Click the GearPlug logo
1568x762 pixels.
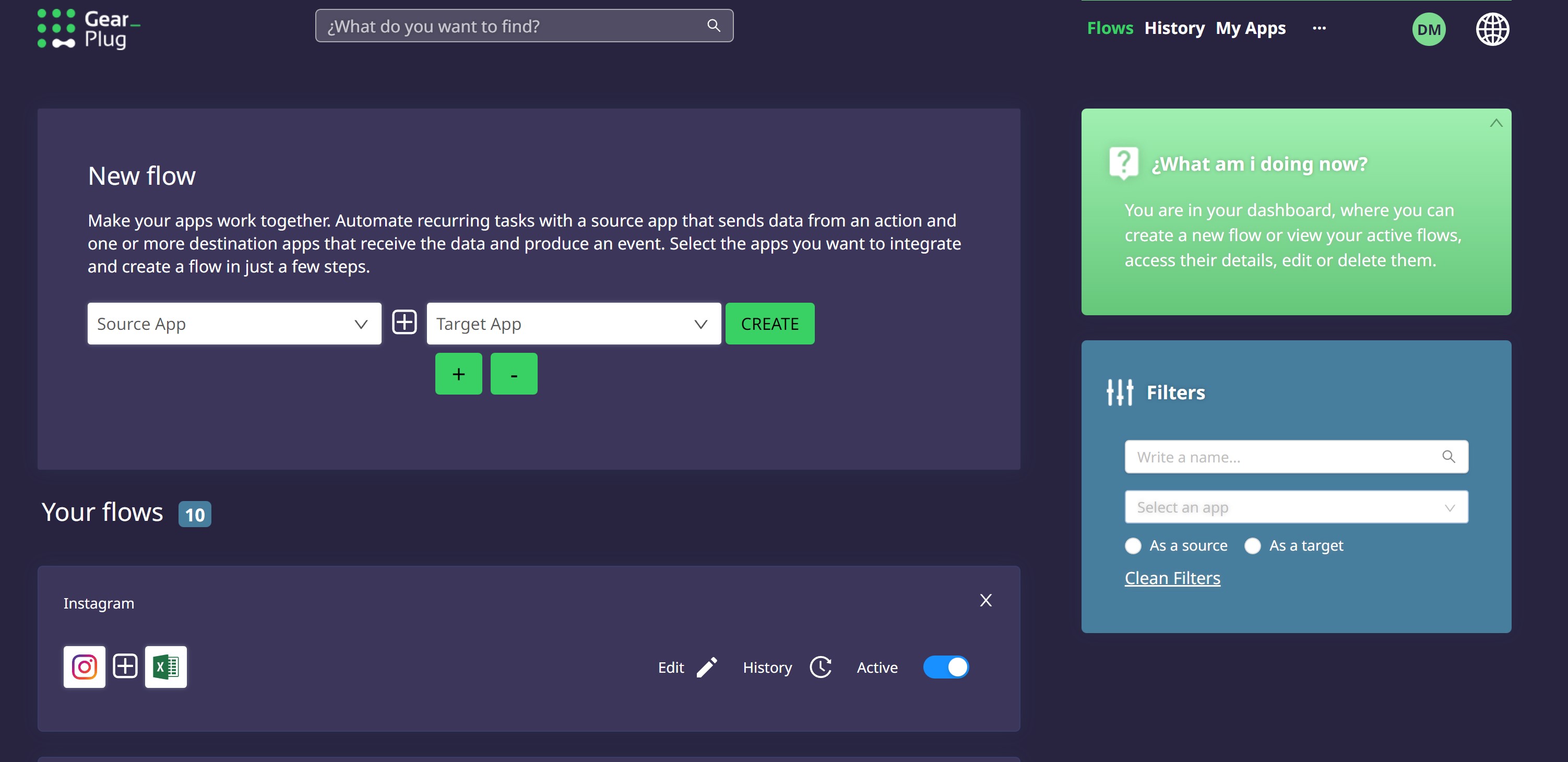pyautogui.click(x=88, y=29)
